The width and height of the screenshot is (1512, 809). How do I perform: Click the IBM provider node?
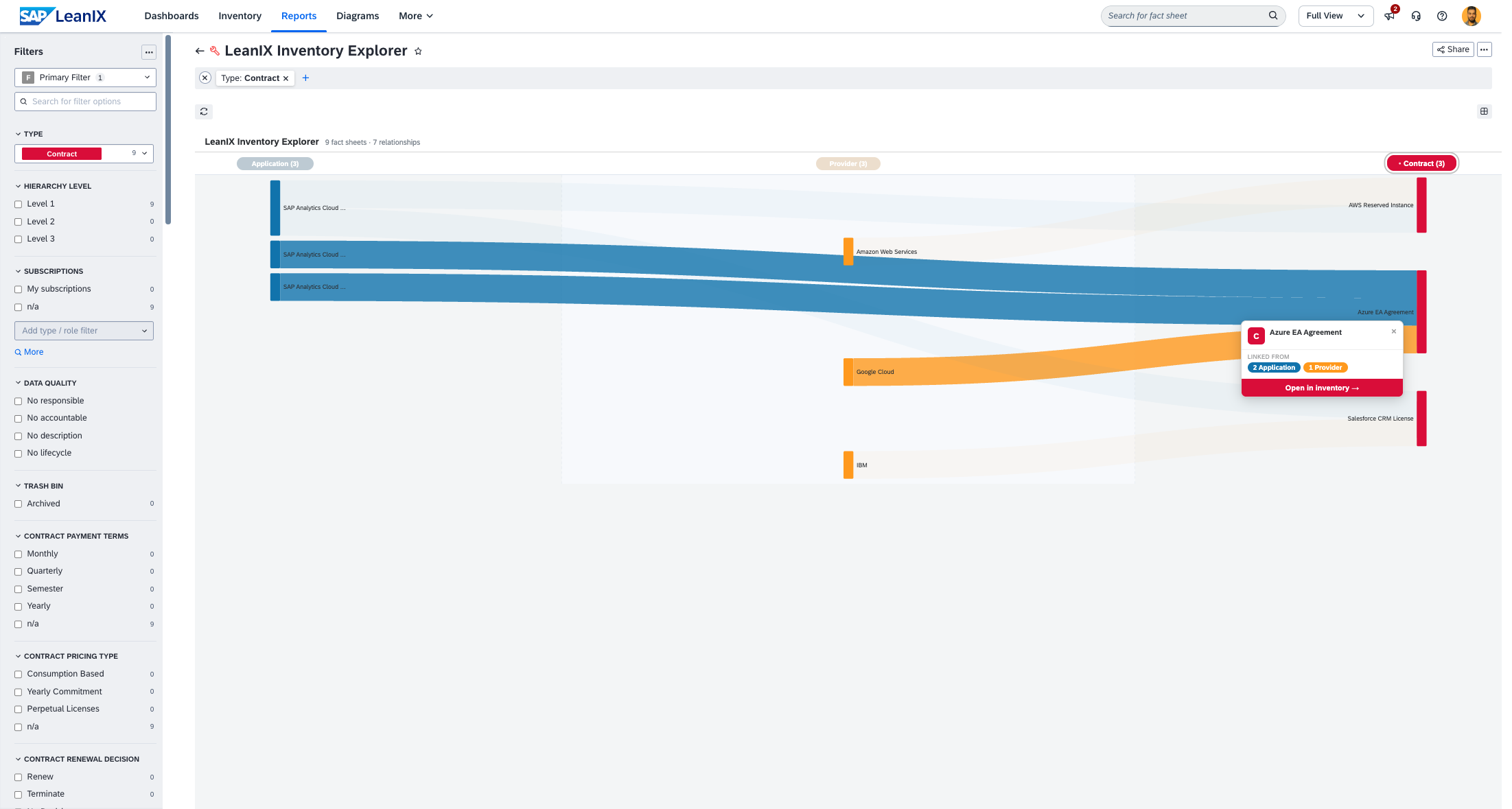[x=848, y=465]
